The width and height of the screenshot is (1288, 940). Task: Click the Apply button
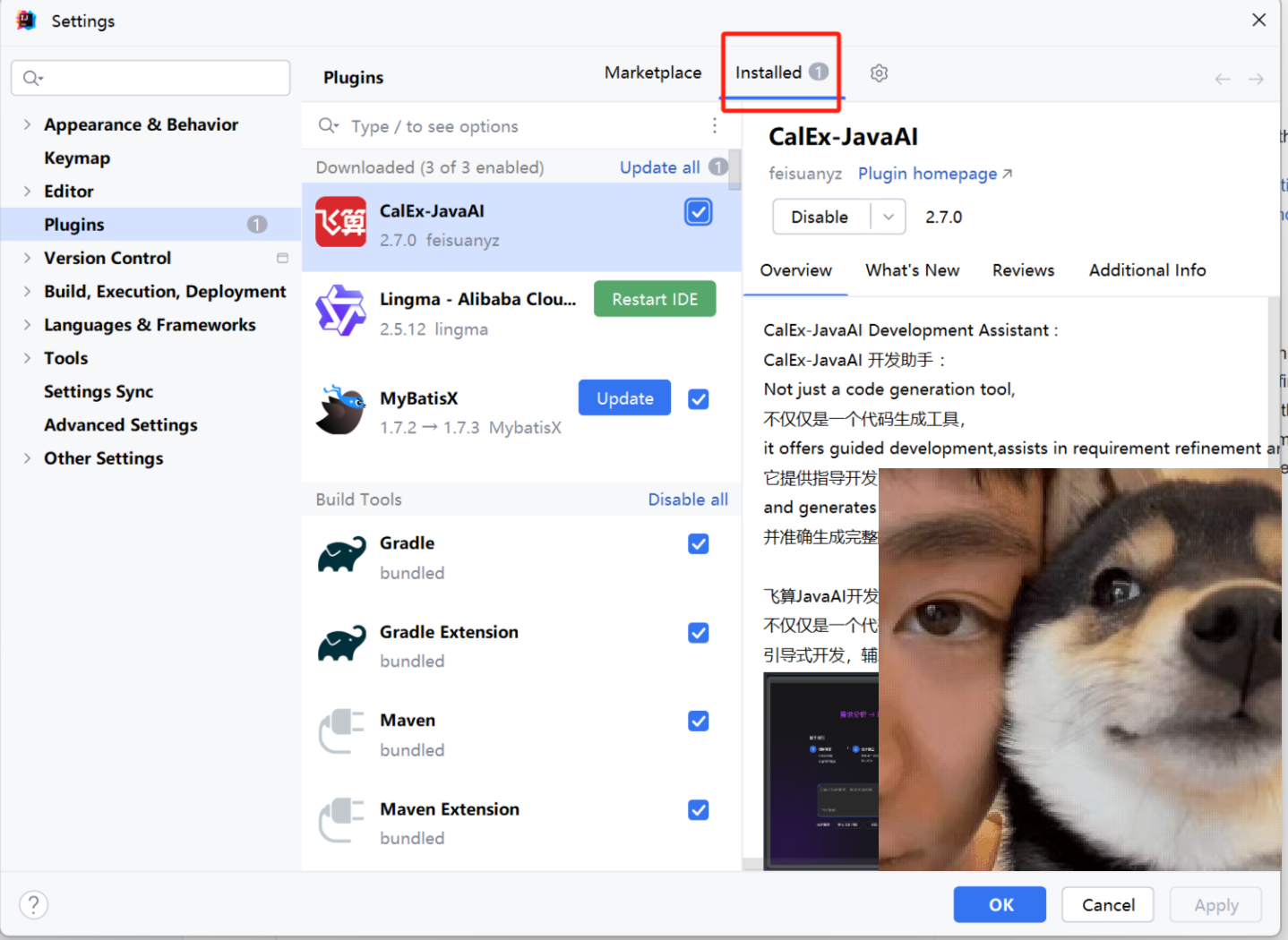pos(1215,904)
